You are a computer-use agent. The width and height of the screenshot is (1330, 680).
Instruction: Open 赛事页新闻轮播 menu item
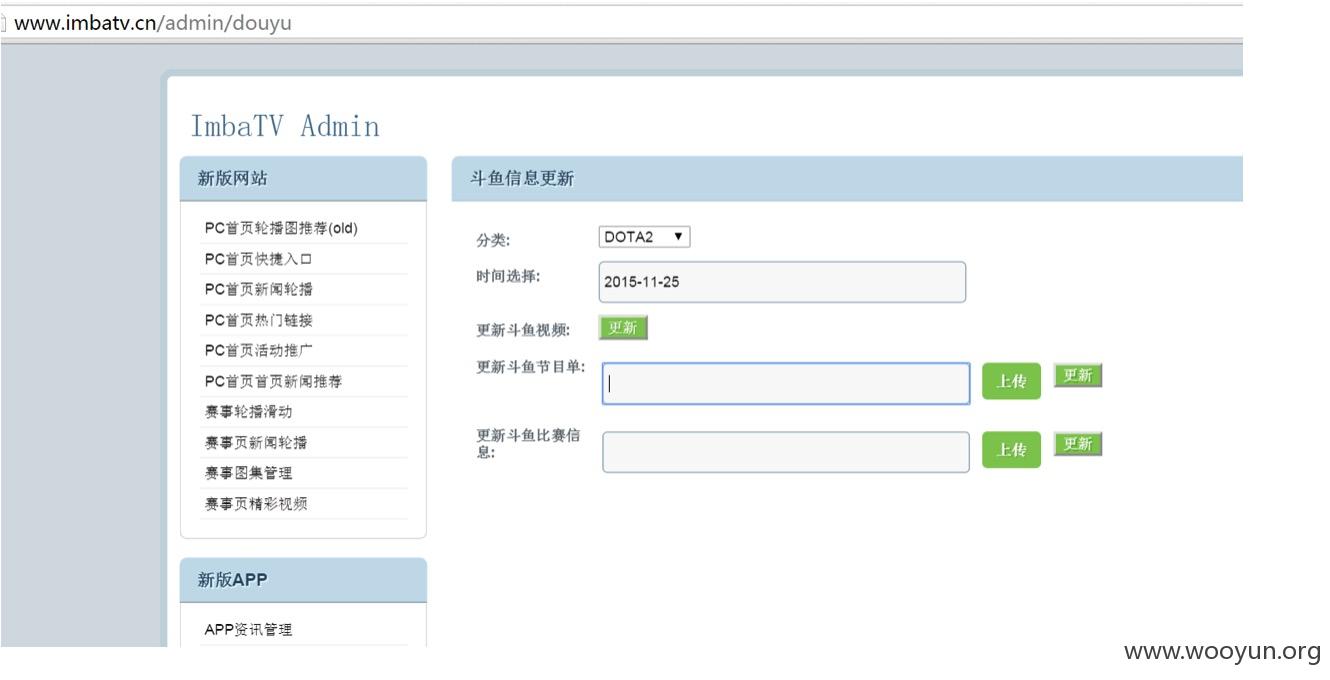[x=256, y=443]
